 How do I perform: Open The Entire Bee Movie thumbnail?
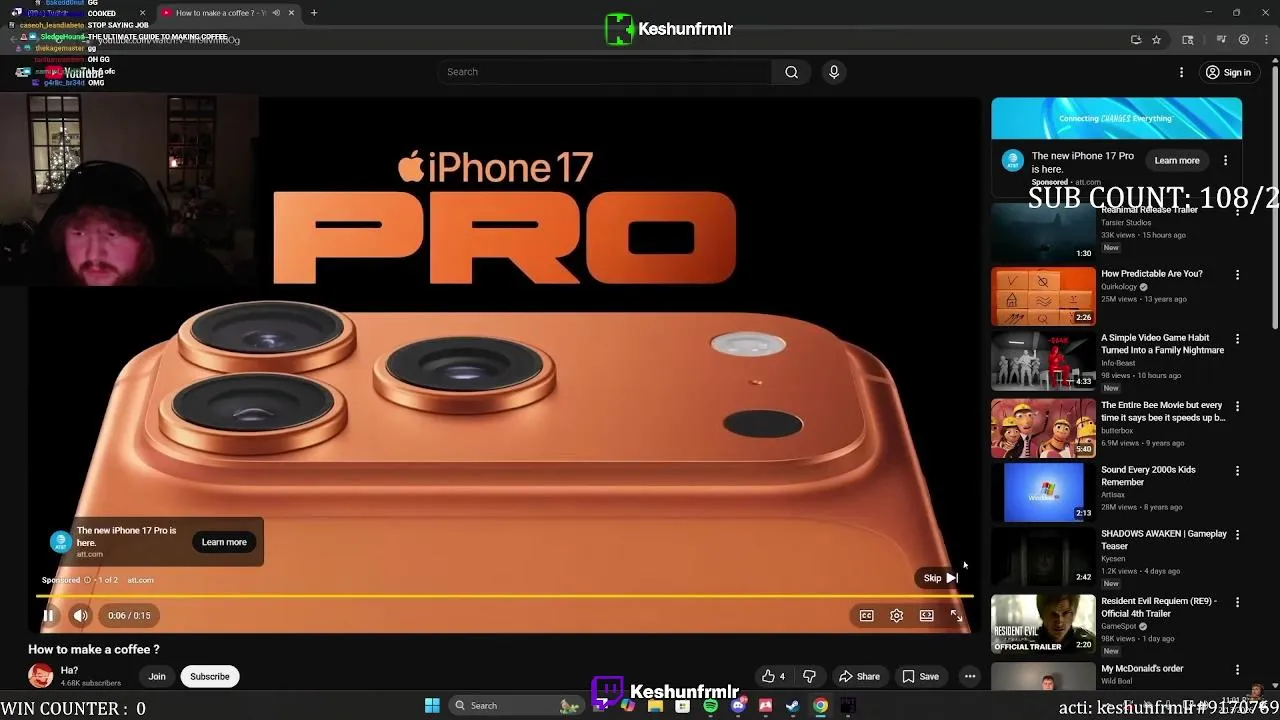click(x=1043, y=428)
